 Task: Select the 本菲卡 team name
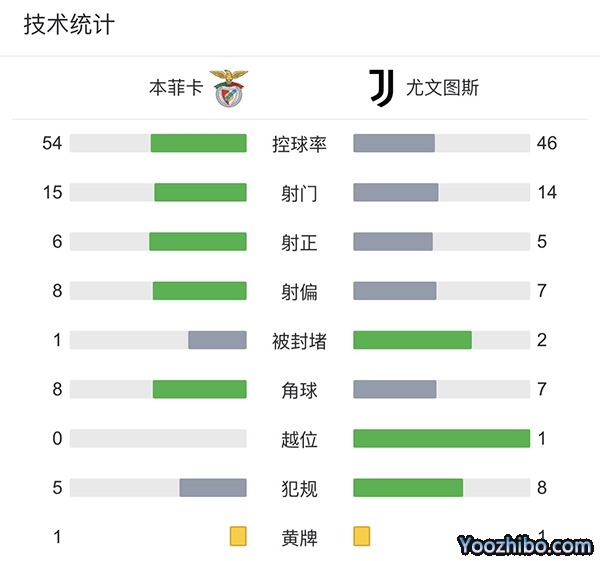point(176,88)
